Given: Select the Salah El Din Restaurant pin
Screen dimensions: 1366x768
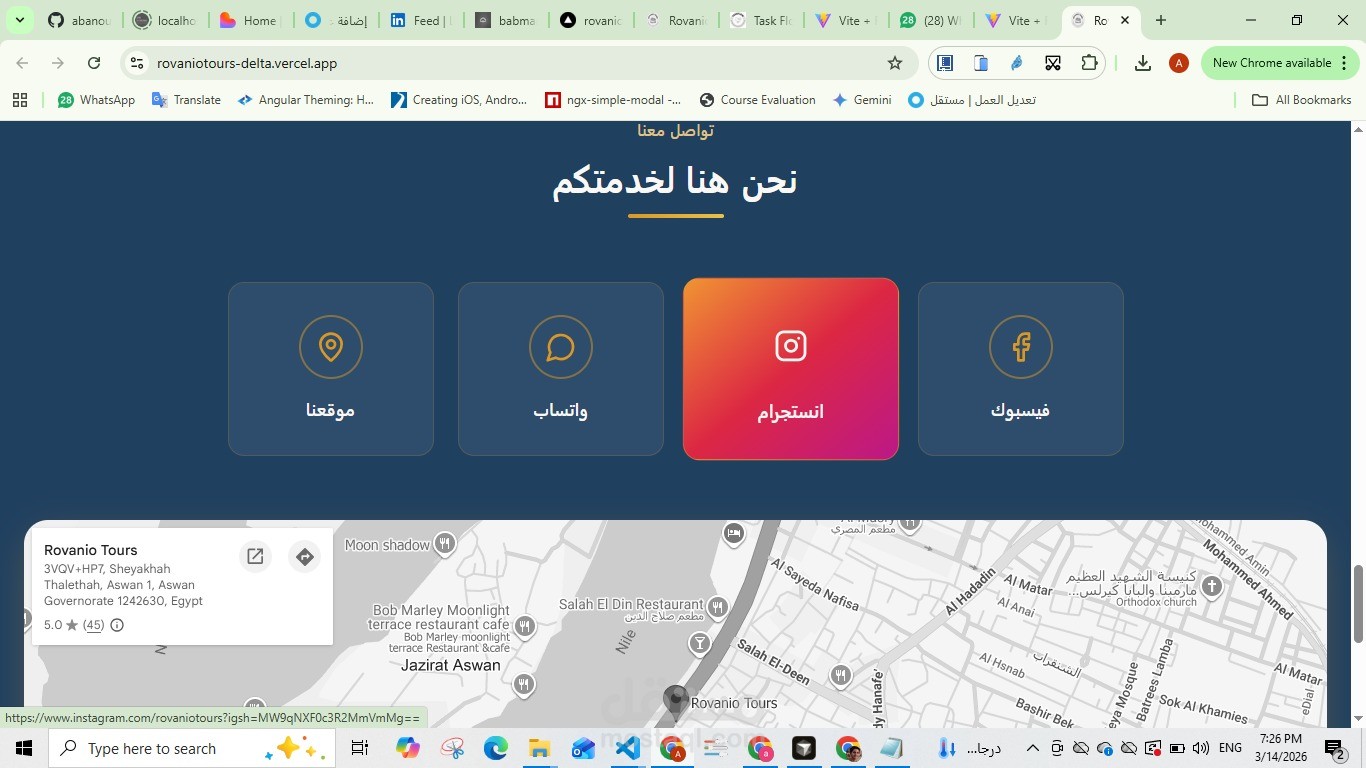Looking at the screenshot, I should [x=717, y=606].
